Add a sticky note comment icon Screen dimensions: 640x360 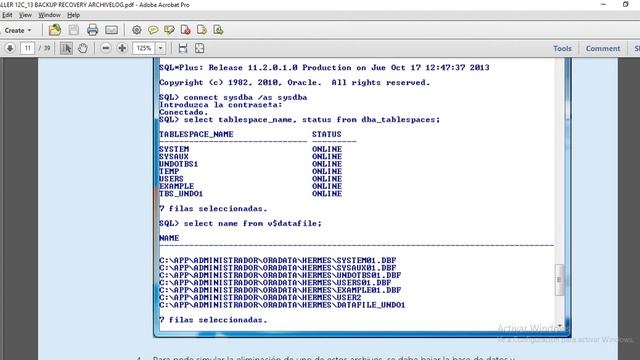[153, 30]
